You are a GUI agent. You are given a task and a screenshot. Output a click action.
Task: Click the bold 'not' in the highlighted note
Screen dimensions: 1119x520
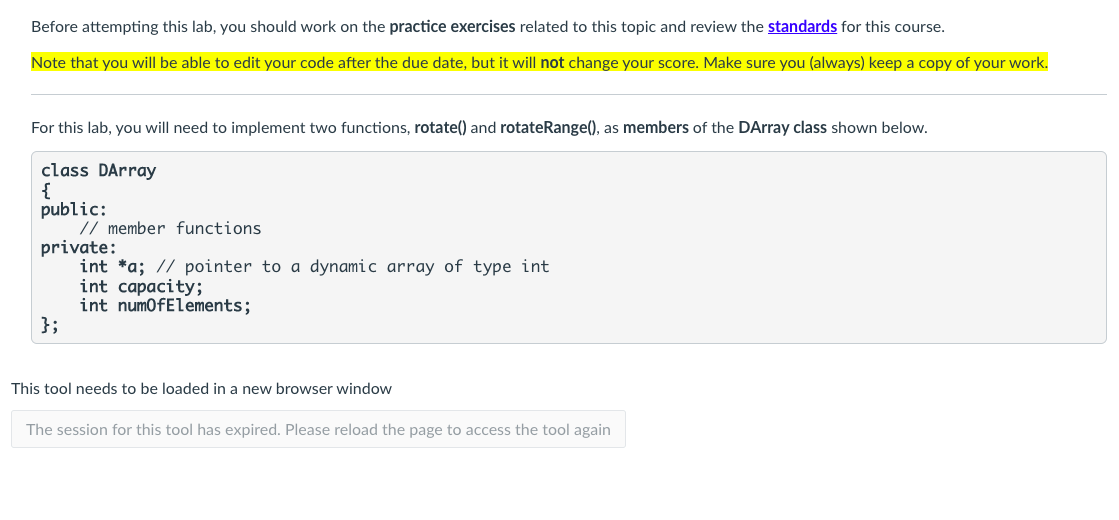[552, 63]
